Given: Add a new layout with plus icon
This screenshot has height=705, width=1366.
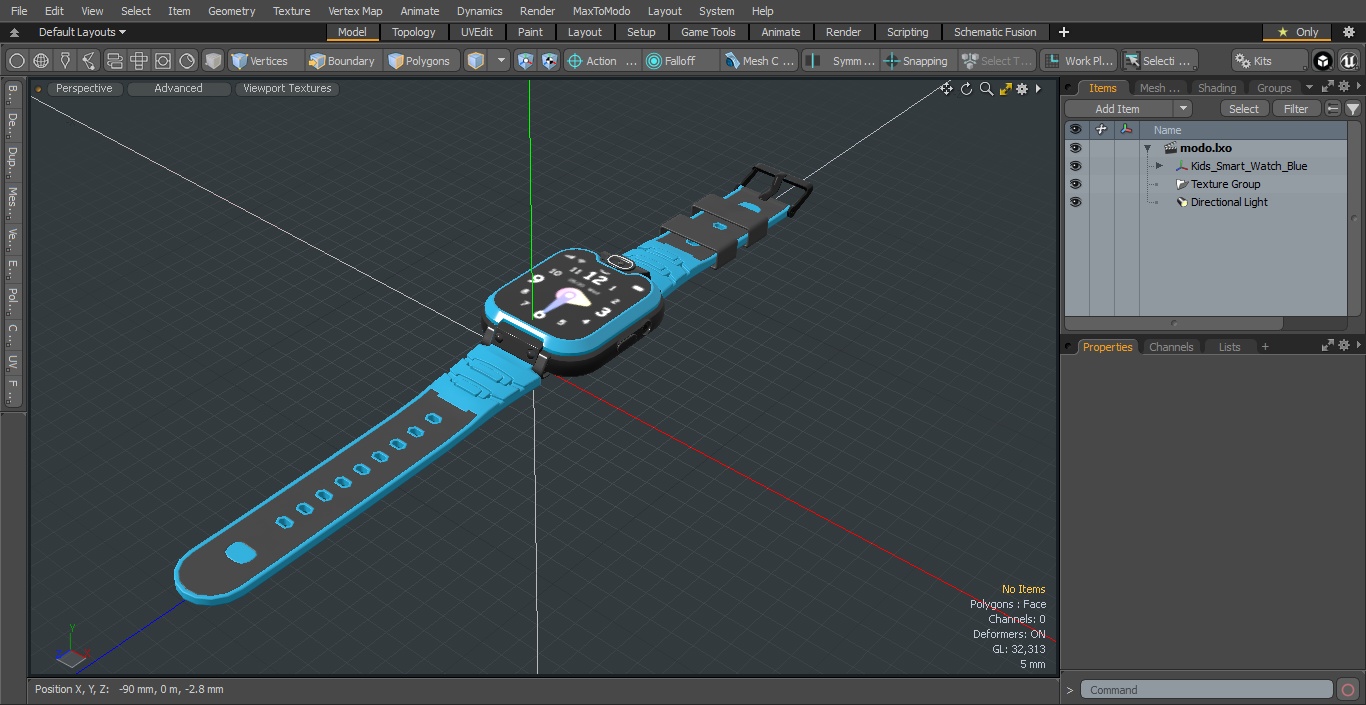Looking at the screenshot, I should point(1063,32).
